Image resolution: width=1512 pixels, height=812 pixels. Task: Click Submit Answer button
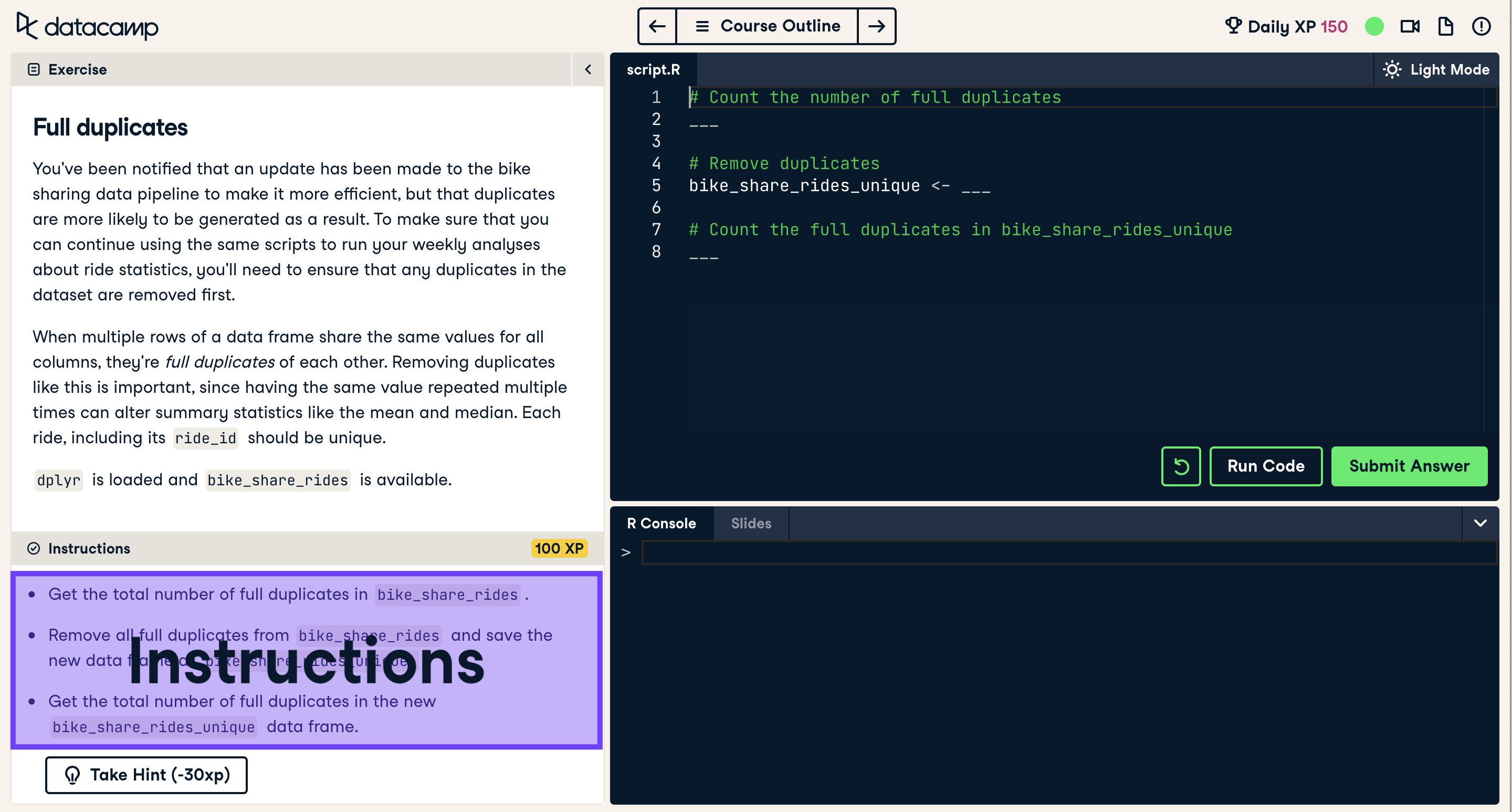[1409, 466]
